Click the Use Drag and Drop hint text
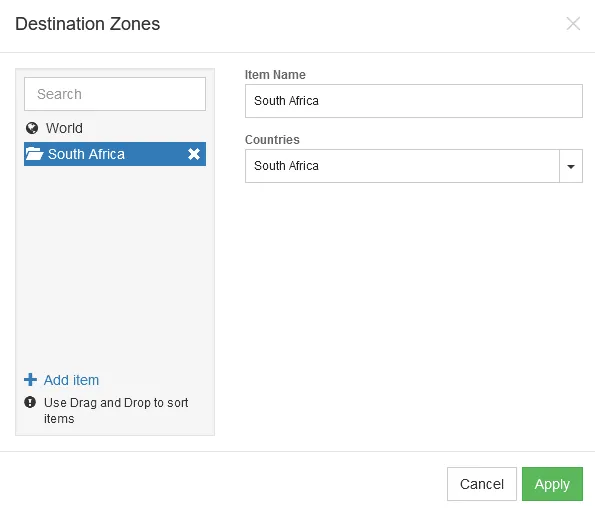The width and height of the screenshot is (595, 509). point(116,410)
